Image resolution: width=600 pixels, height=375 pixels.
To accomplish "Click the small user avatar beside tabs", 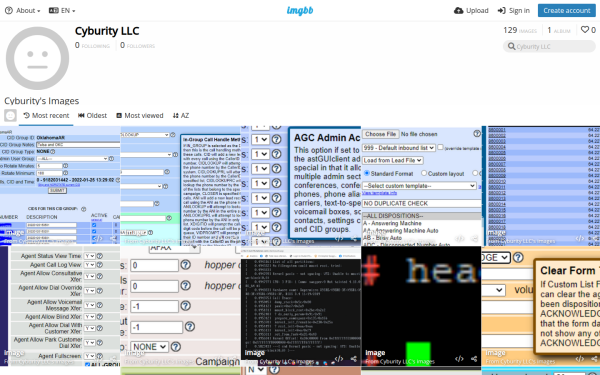I will (10, 115).
